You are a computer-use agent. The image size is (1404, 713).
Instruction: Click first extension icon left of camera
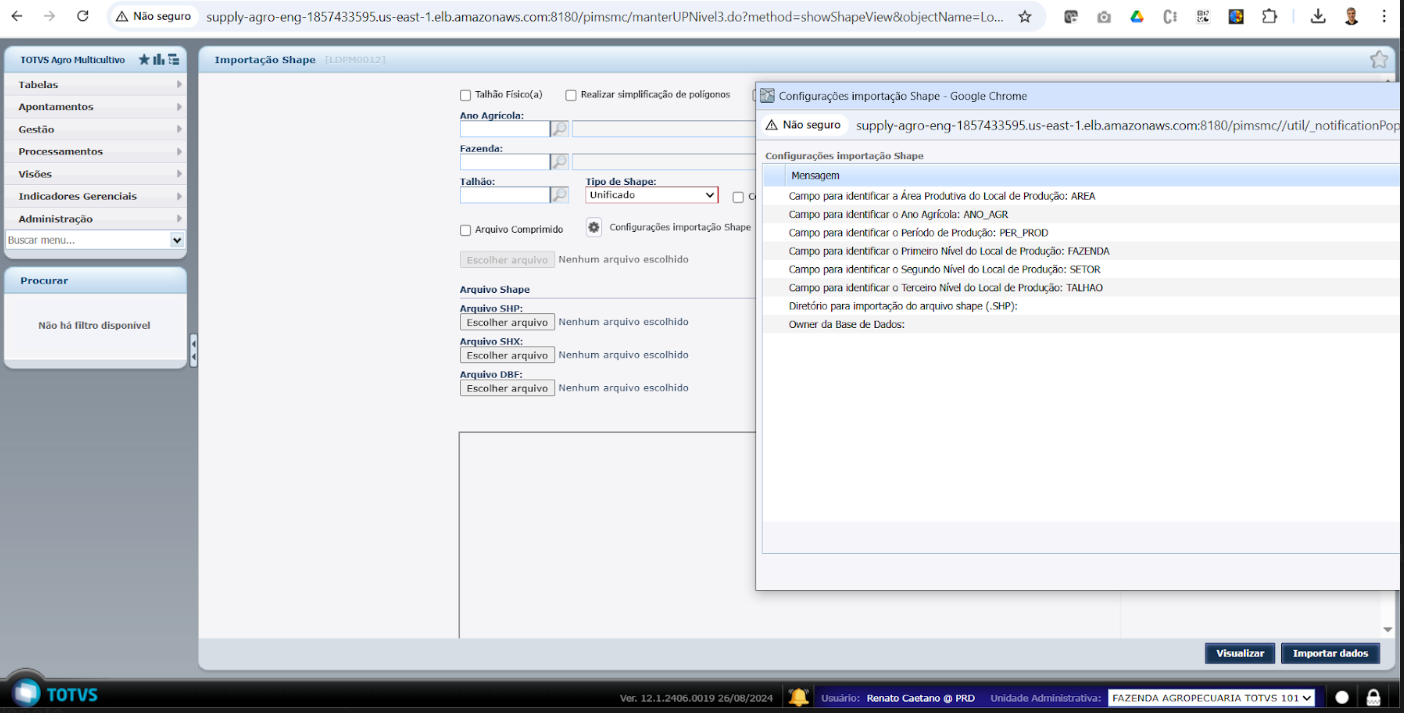coord(1071,16)
